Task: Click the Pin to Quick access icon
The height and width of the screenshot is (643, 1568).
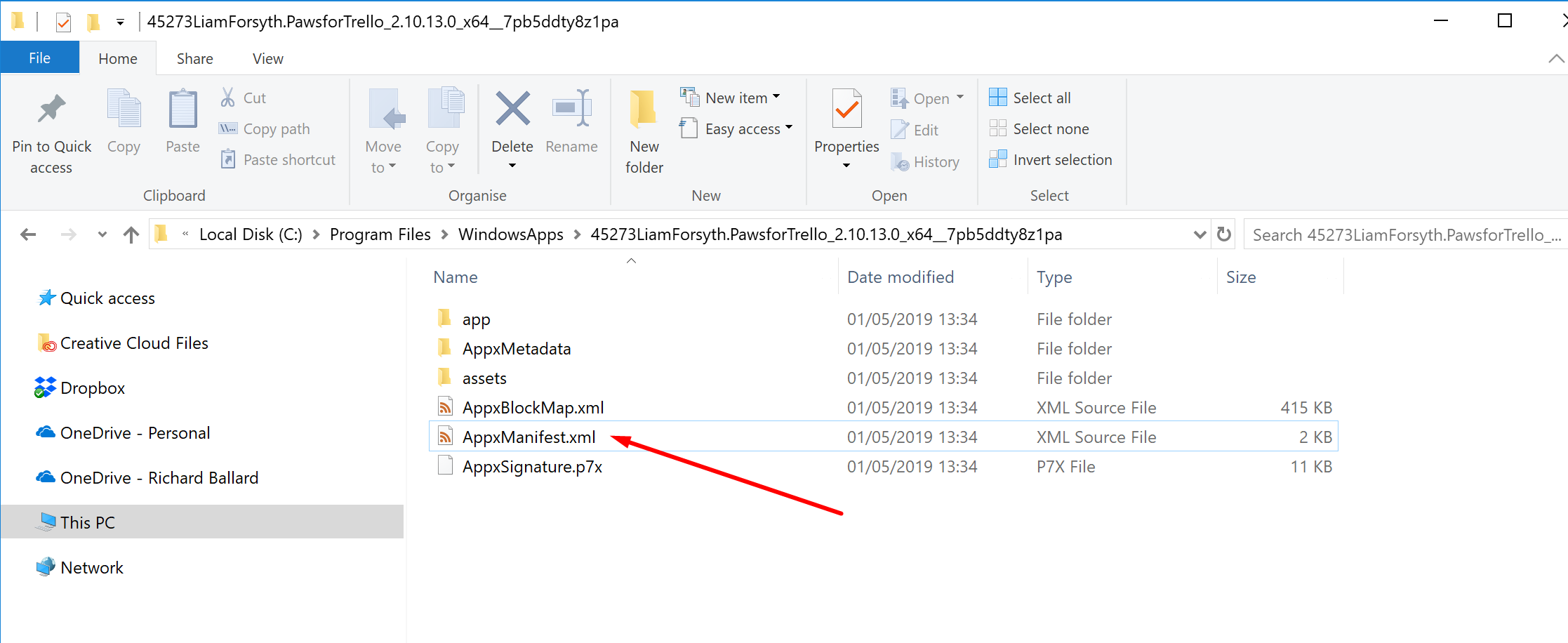Action: [x=51, y=109]
